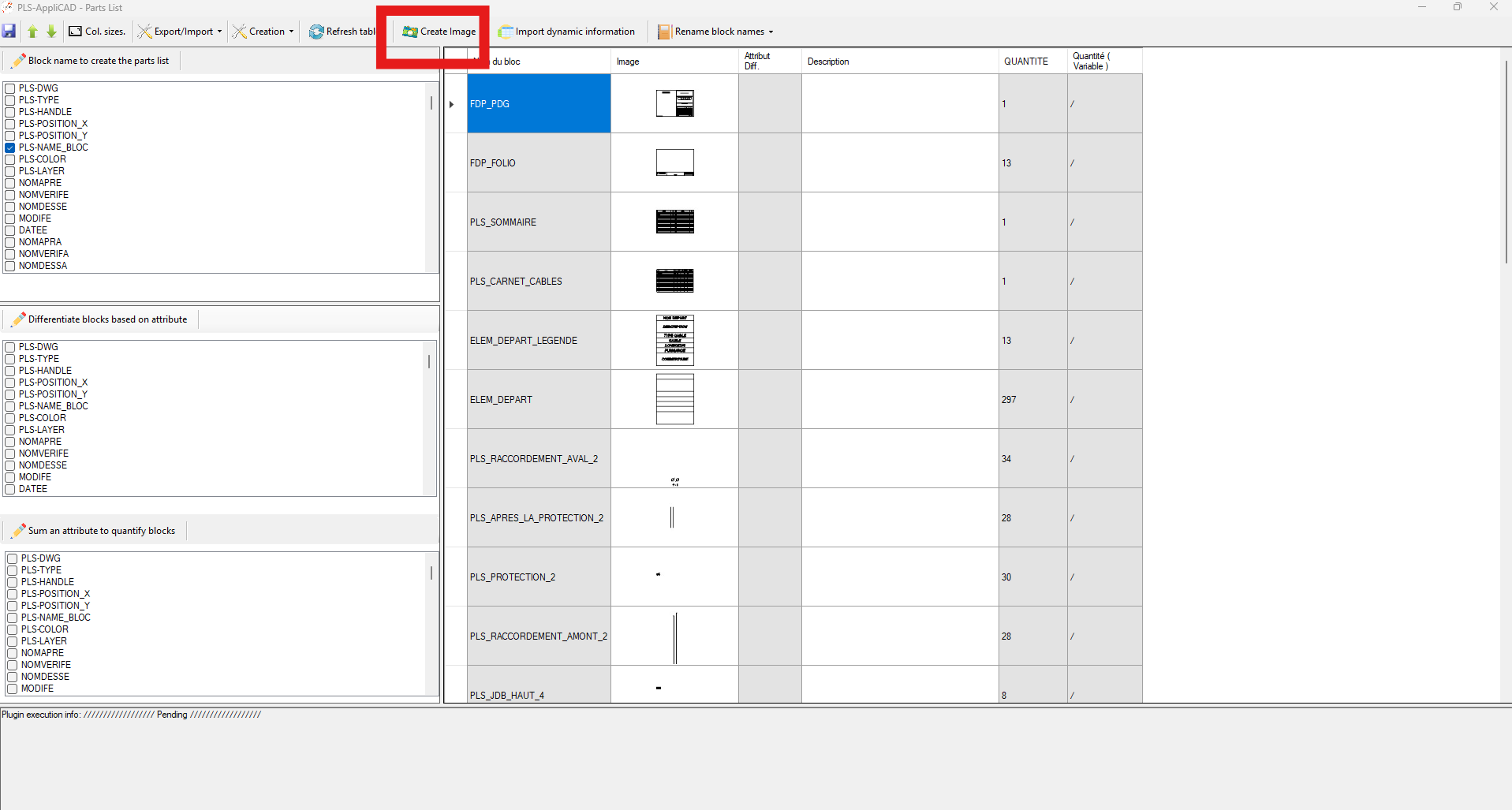This screenshot has width=1512, height=810.
Task: Click Sum an attribute to quantify blocks
Action: [101, 531]
